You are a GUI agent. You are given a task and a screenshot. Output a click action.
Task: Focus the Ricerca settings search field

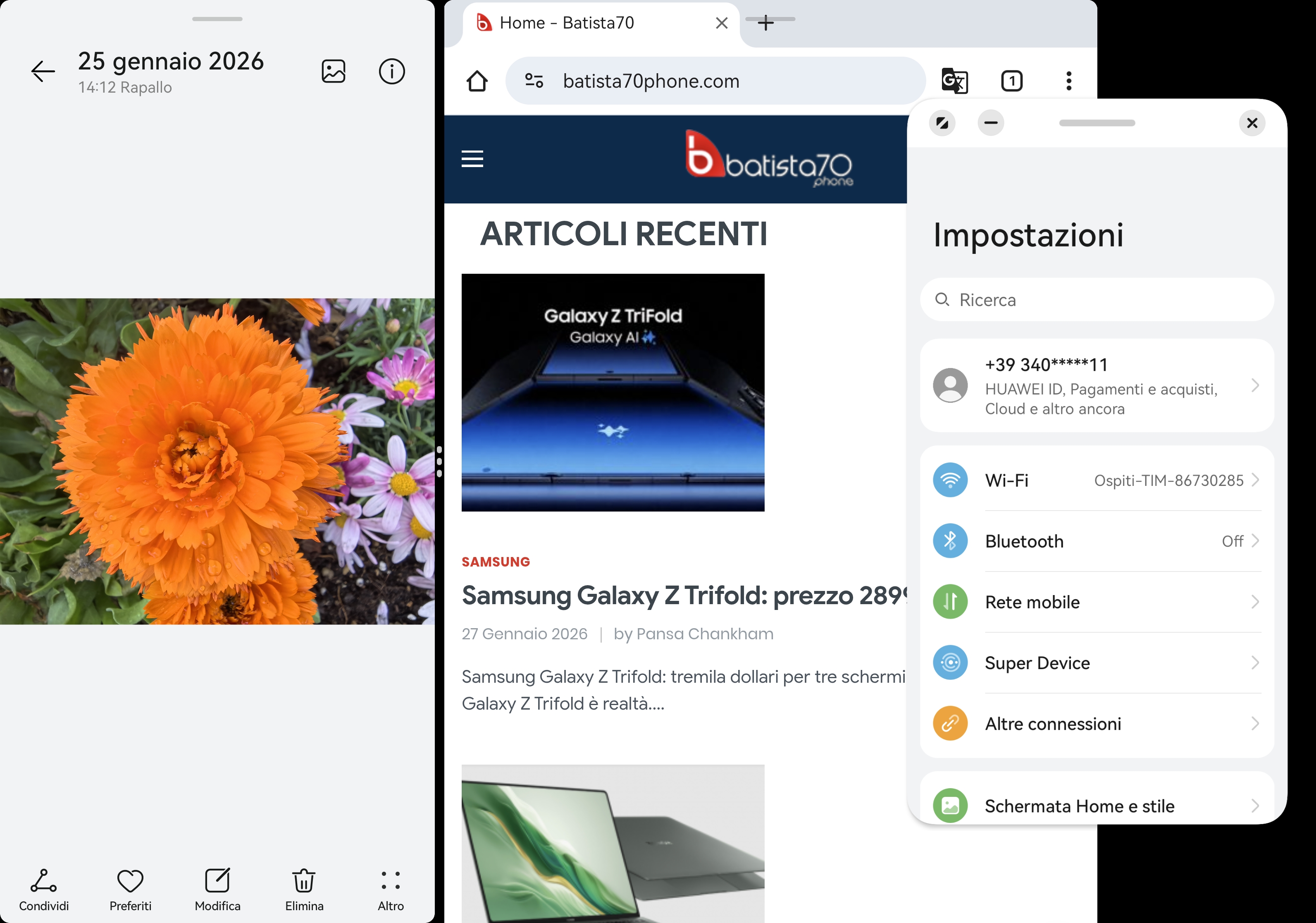point(1096,300)
